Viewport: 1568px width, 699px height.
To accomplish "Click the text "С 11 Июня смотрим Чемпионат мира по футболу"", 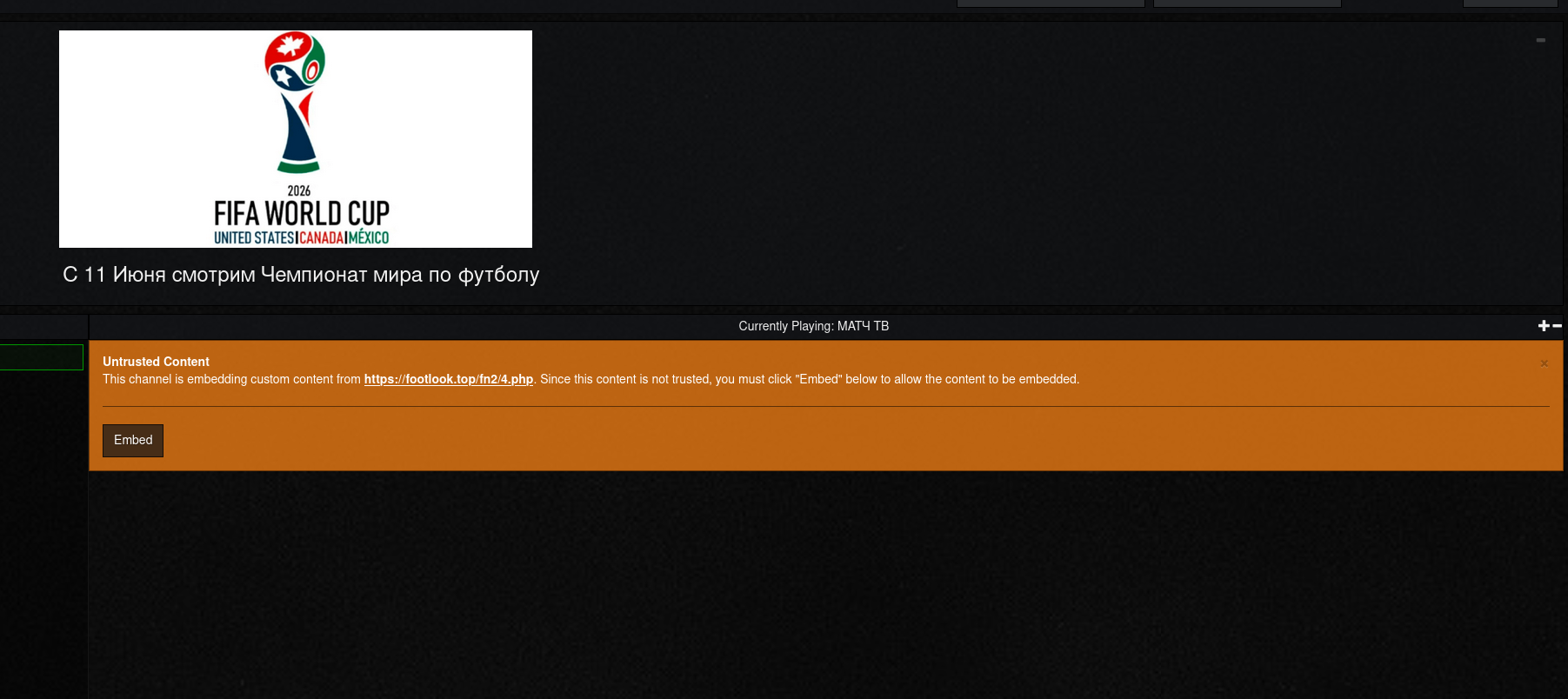I will coord(301,275).
